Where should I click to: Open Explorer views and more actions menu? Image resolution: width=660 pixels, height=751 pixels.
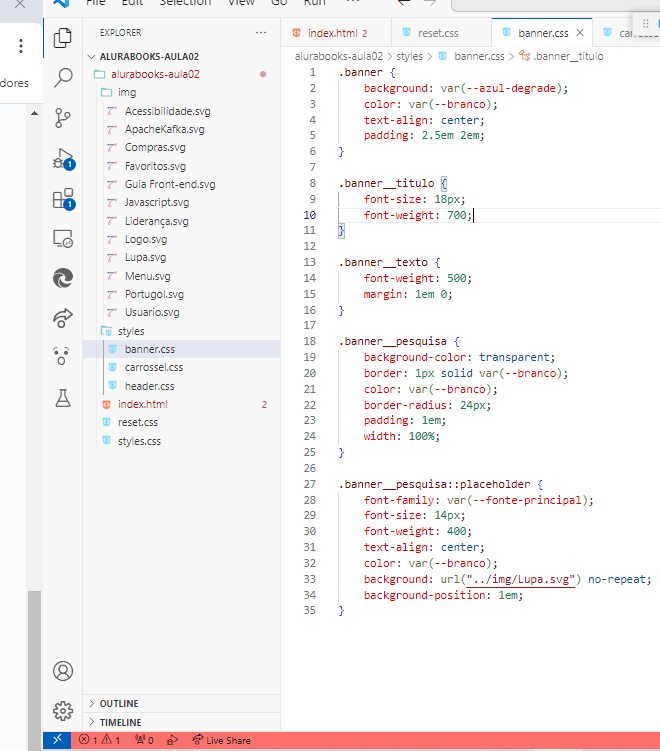tap(261, 33)
